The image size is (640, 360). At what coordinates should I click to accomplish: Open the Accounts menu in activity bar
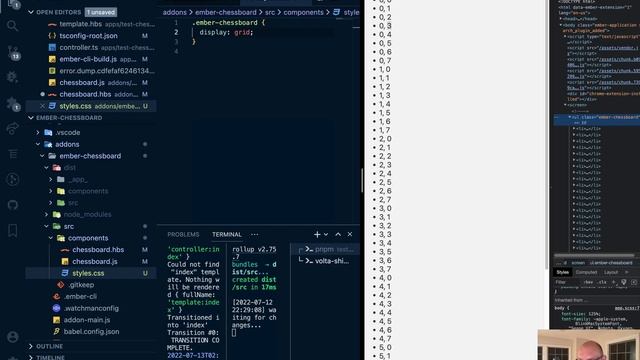pyautogui.click(x=12, y=337)
